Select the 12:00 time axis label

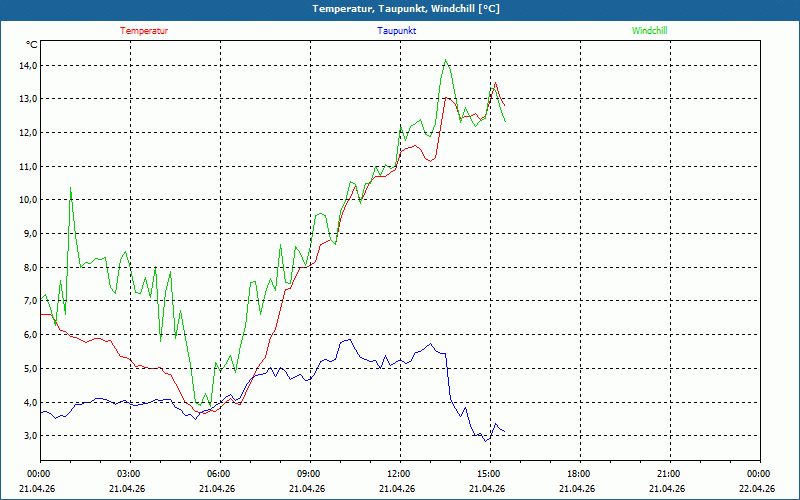pos(399,474)
